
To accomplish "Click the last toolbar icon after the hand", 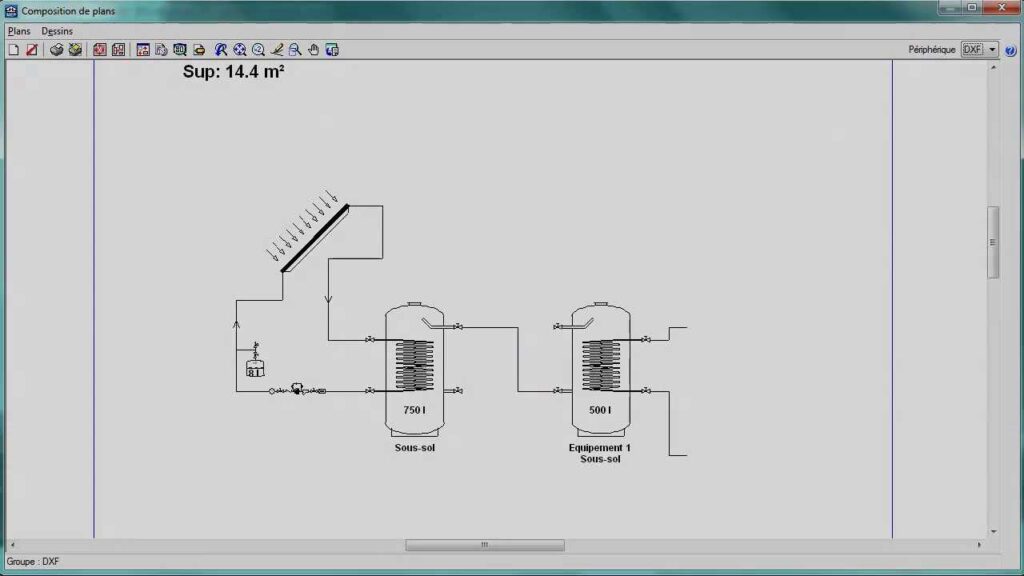I will click(x=332, y=49).
